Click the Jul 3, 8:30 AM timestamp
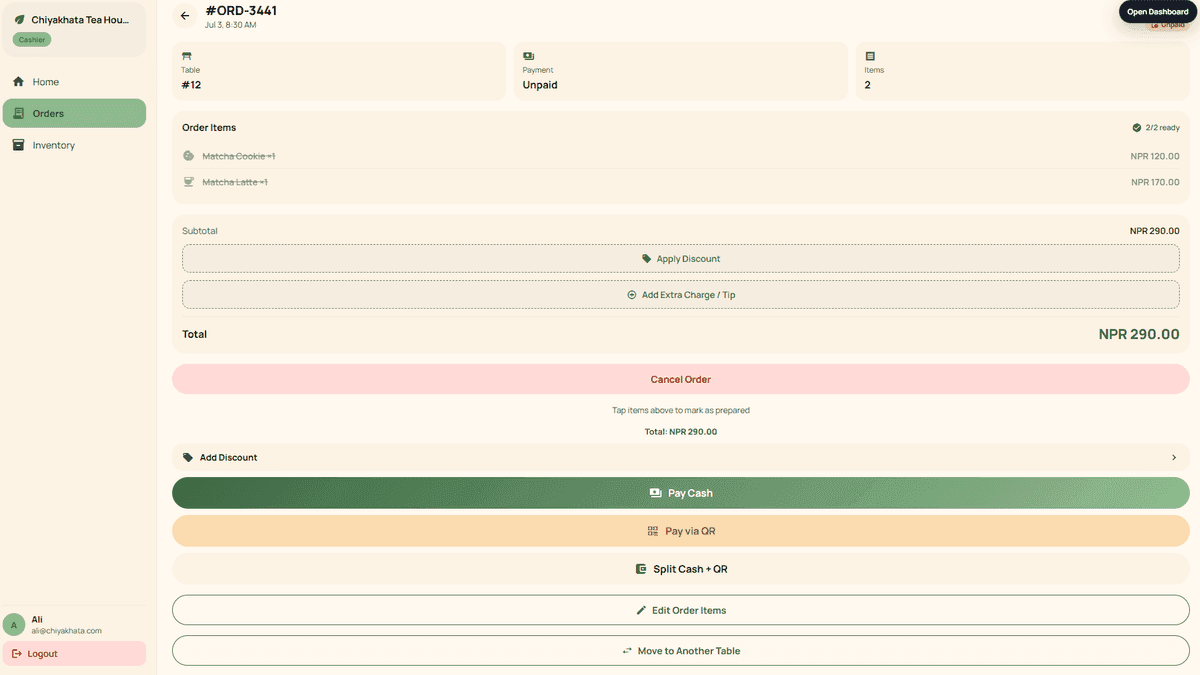This screenshot has width=1200, height=675. [231, 25]
